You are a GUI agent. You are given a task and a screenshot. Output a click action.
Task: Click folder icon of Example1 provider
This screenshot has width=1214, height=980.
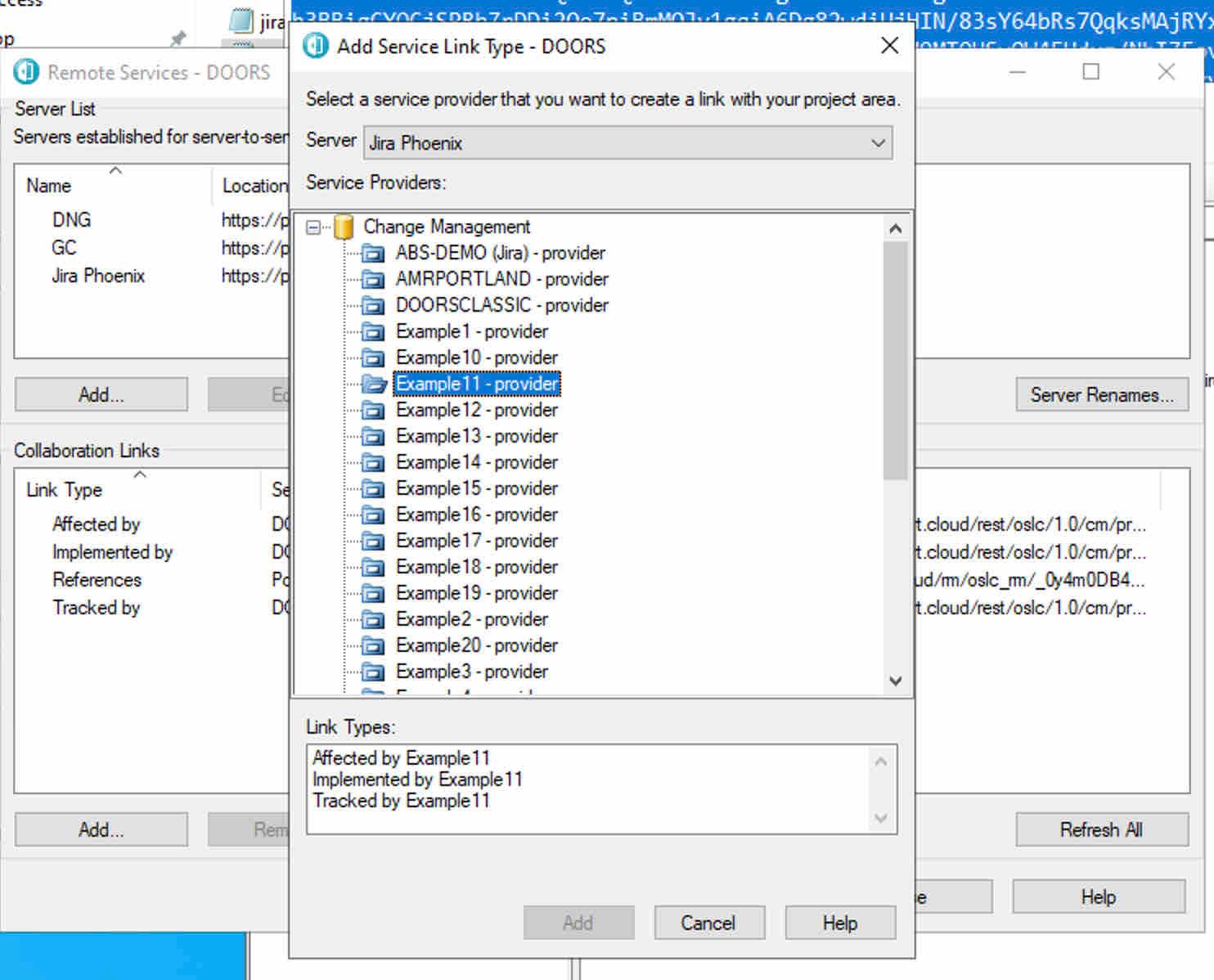(x=373, y=332)
